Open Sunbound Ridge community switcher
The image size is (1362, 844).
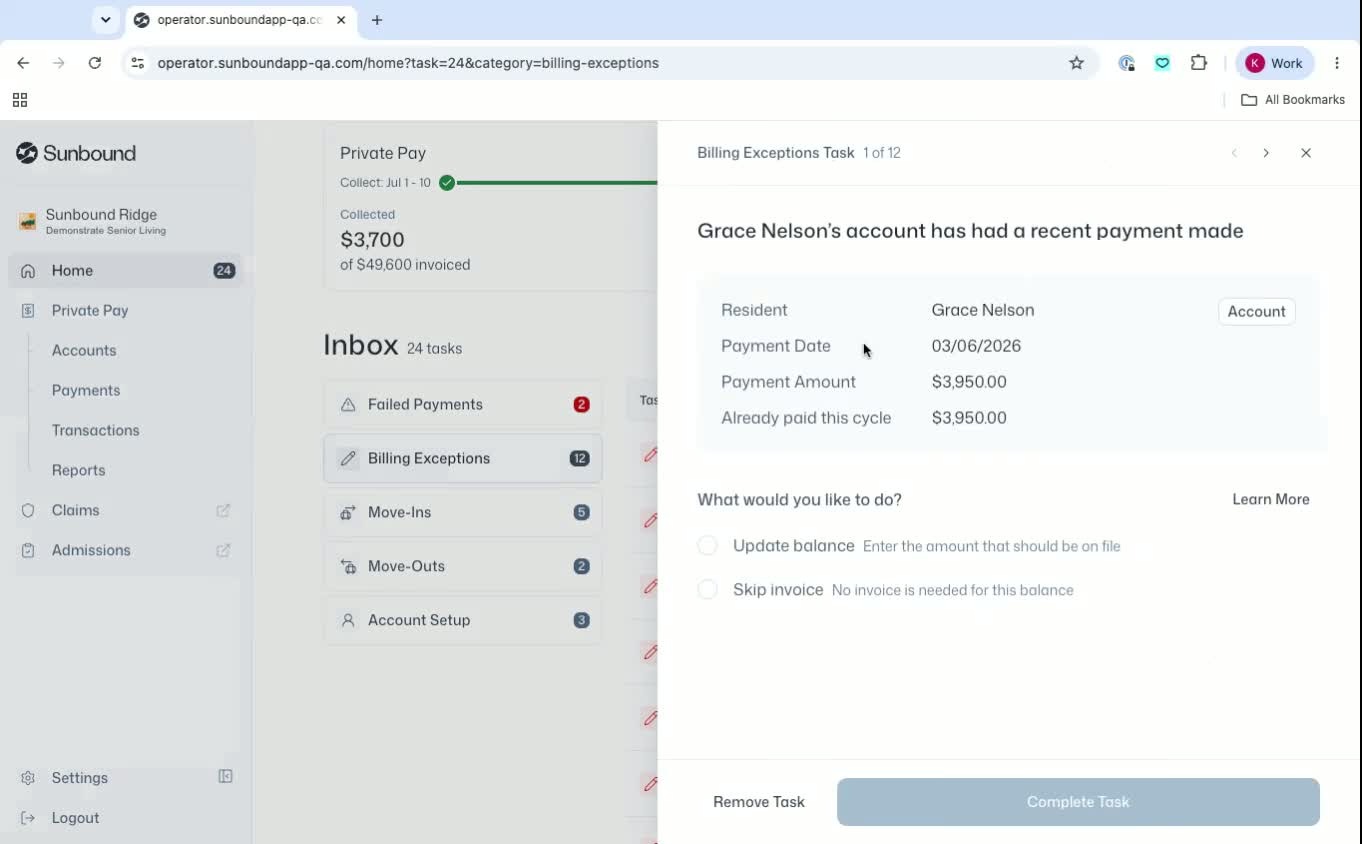(x=126, y=221)
